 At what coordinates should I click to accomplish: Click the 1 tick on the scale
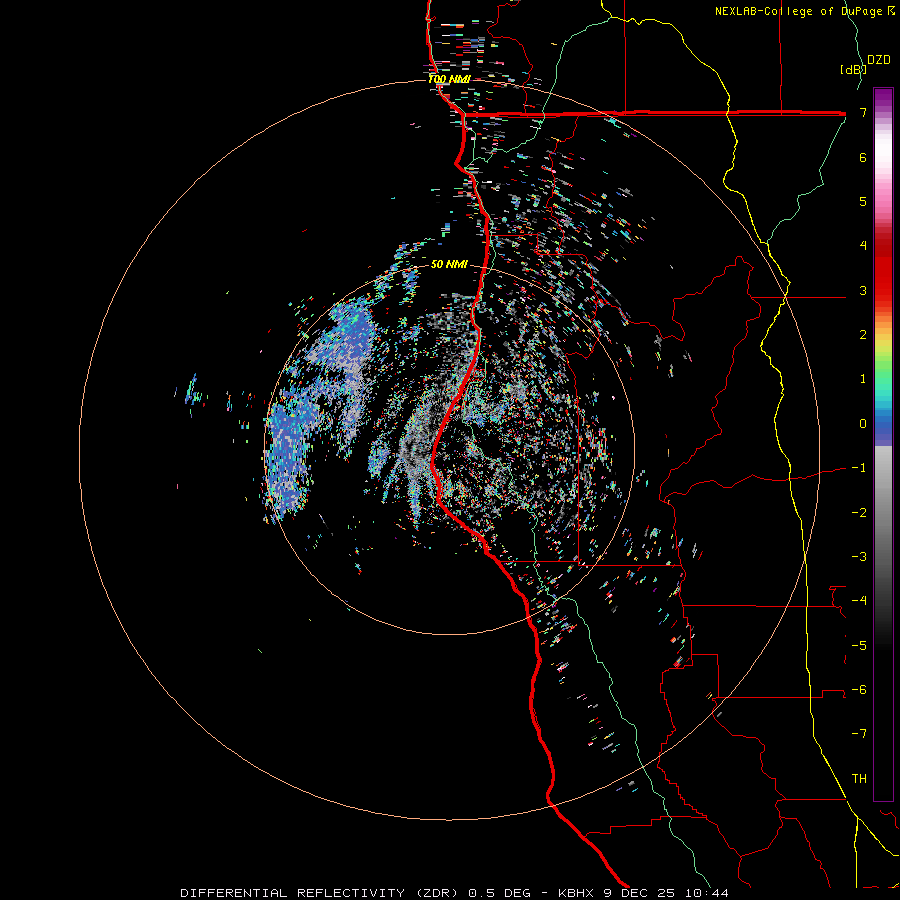pos(863,379)
